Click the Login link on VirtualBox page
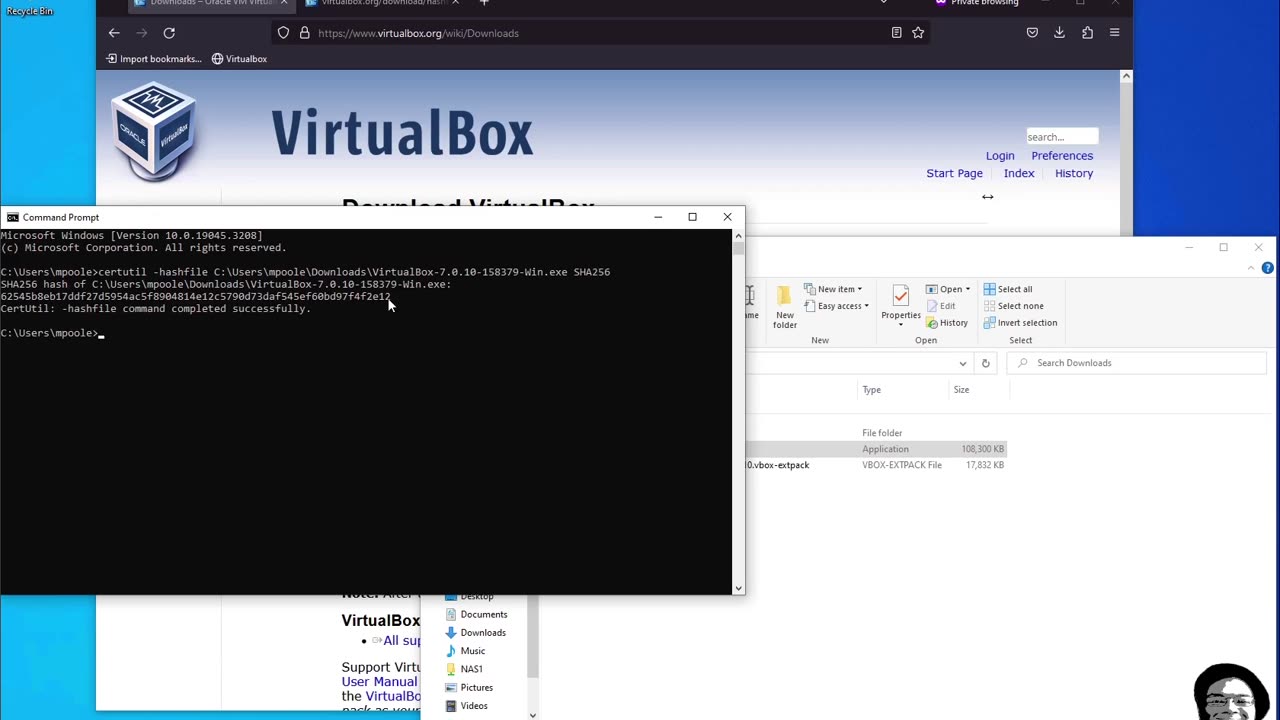The height and width of the screenshot is (720, 1280). (1000, 156)
